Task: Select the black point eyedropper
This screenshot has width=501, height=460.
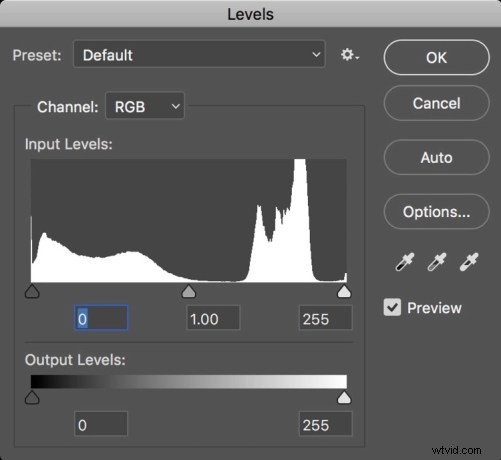Action: (x=405, y=262)
